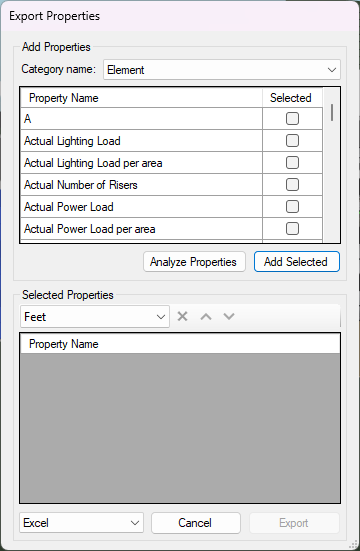
Task: Cancel the Export Properties dialog
Action: [196, 523]
